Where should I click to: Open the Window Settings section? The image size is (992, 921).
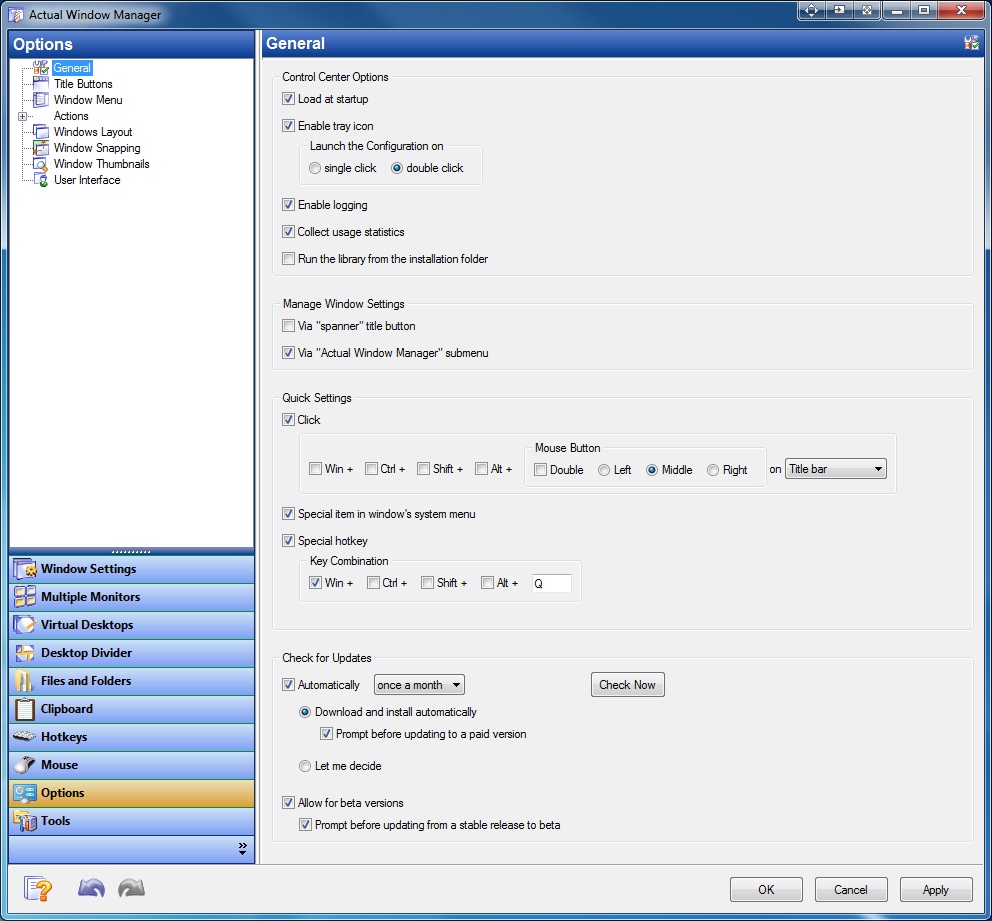click(x=132, y=569)
